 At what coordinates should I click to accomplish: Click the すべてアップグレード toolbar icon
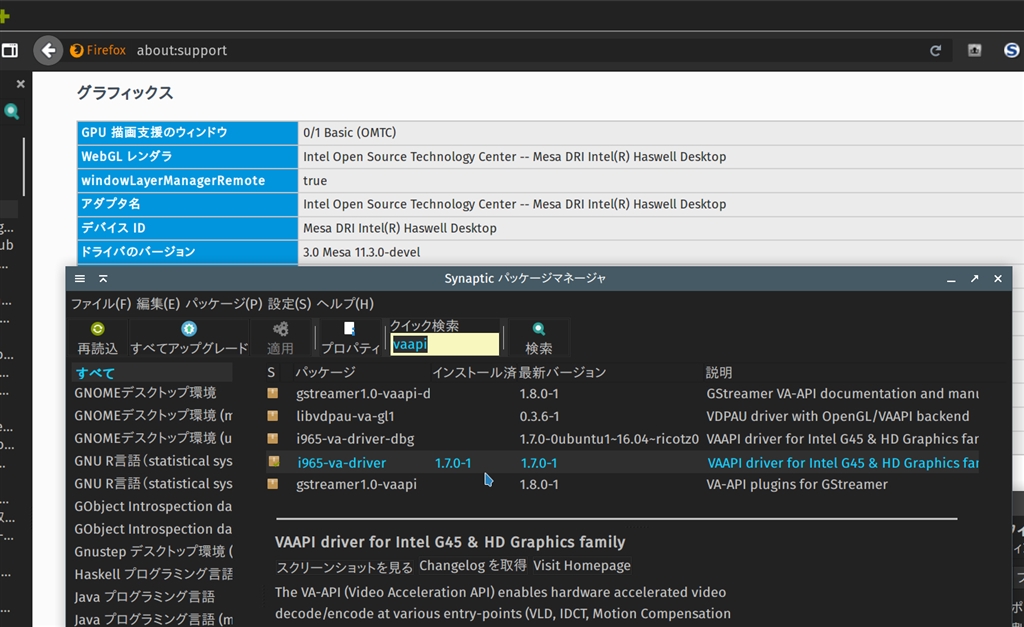[x=189, y=329]
